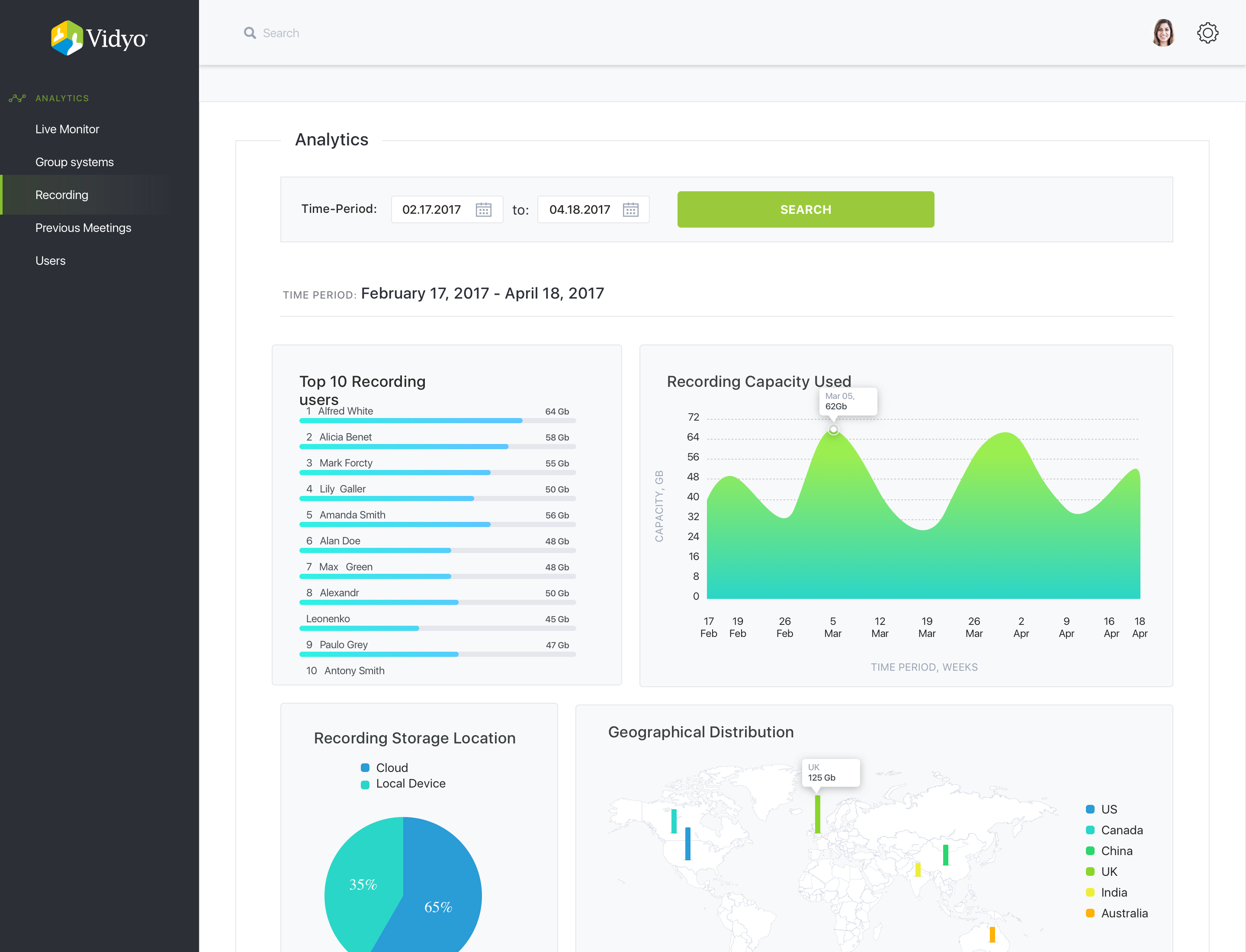Open calendar picker for start date
This screenshot has width=1246, height=952.
[x=483, y=210]
